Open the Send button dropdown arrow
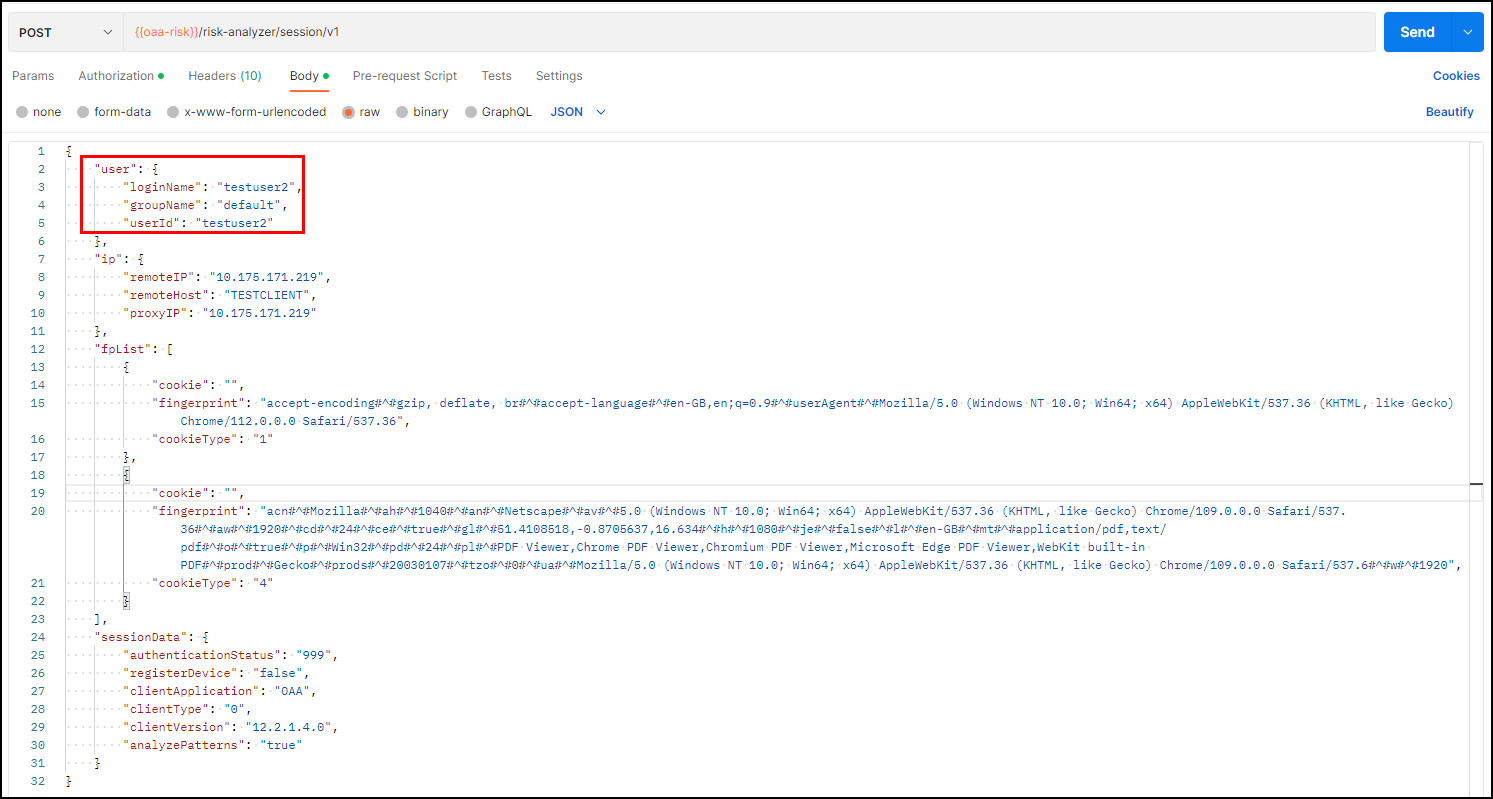This screenshot has width=1493, height=799. click(1468, 32)
